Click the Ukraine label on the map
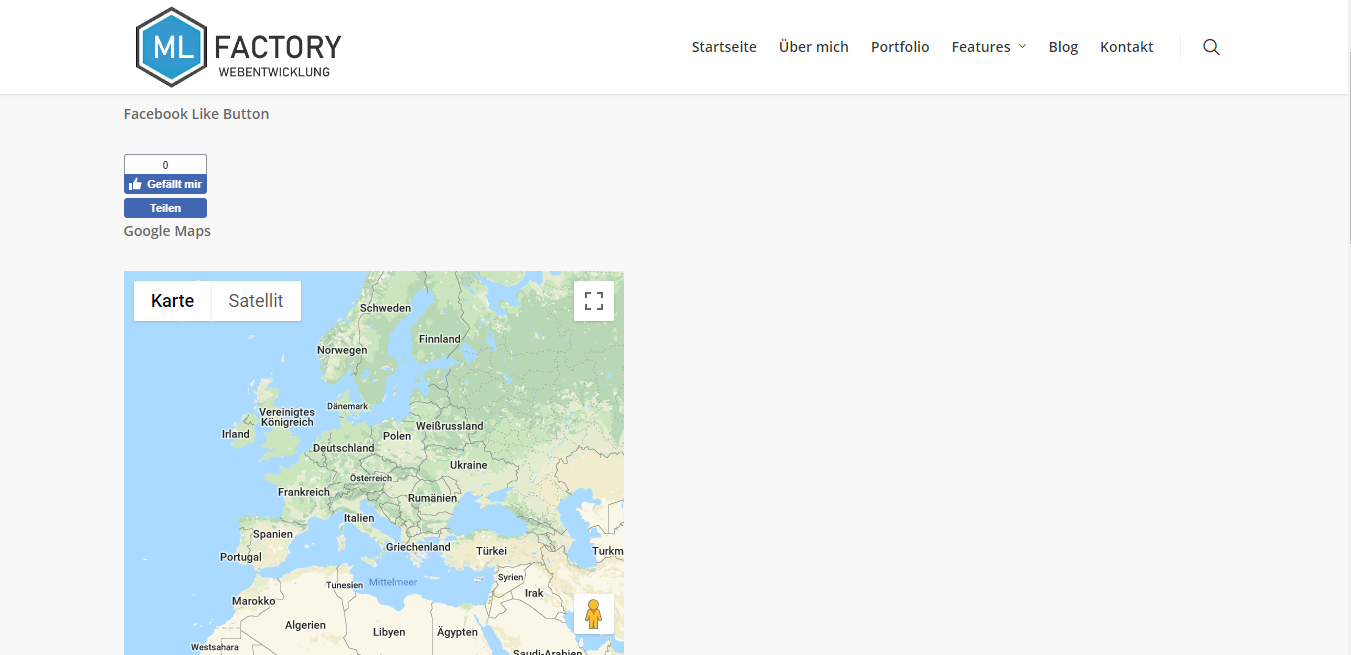This screenshot has width=1351, height=655. pos(468,465)
